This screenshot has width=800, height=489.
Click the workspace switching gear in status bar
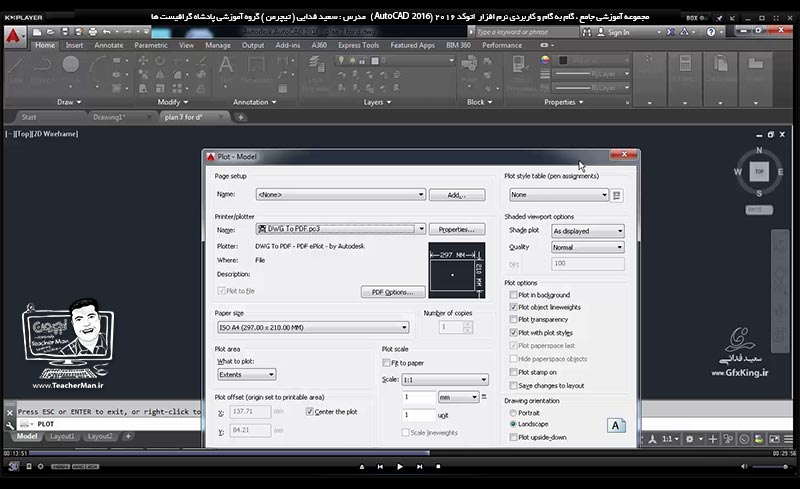tap(689, 439)
